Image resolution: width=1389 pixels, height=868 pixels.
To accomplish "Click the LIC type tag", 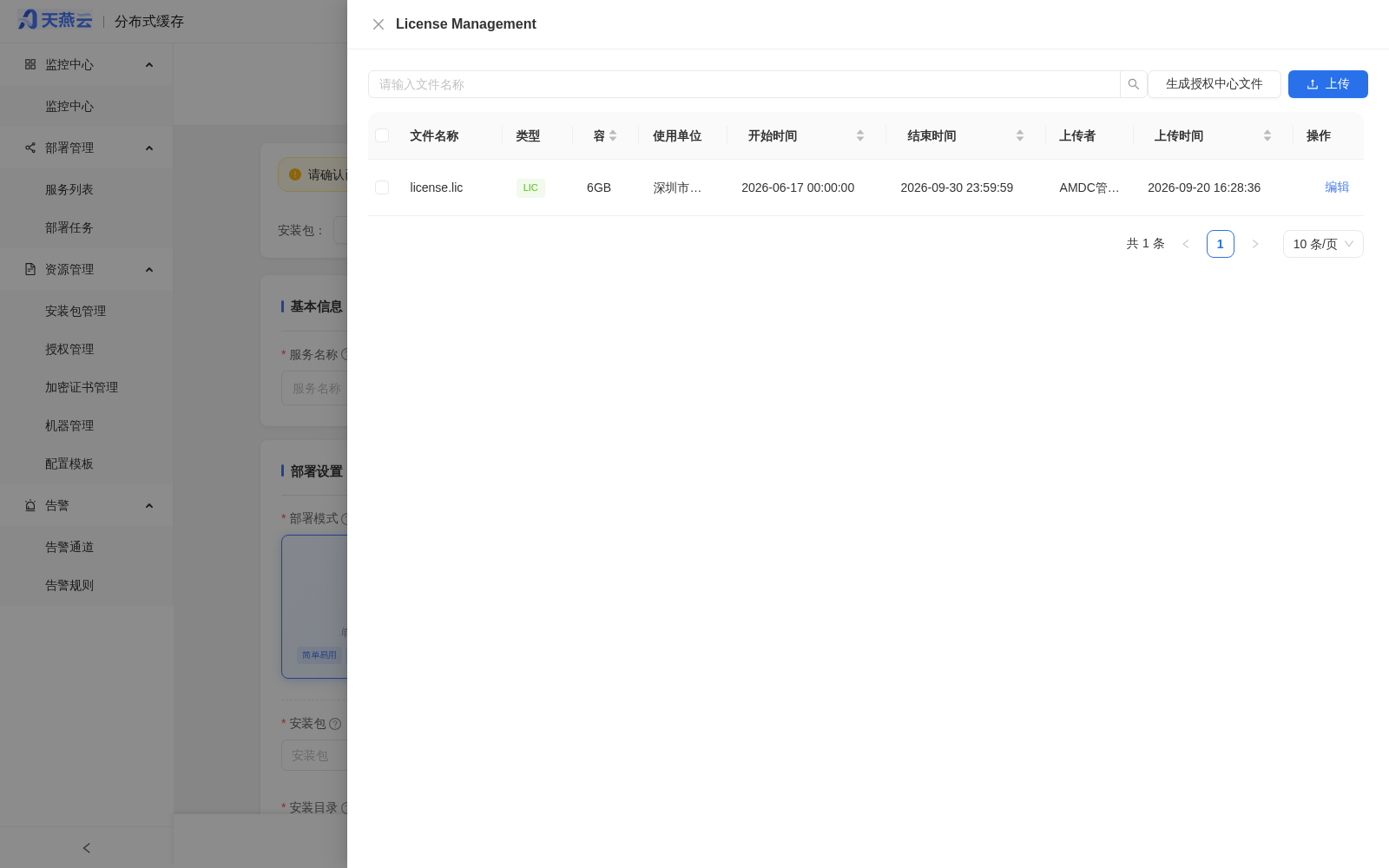I will pyautogui.click(x=530, y=187).
